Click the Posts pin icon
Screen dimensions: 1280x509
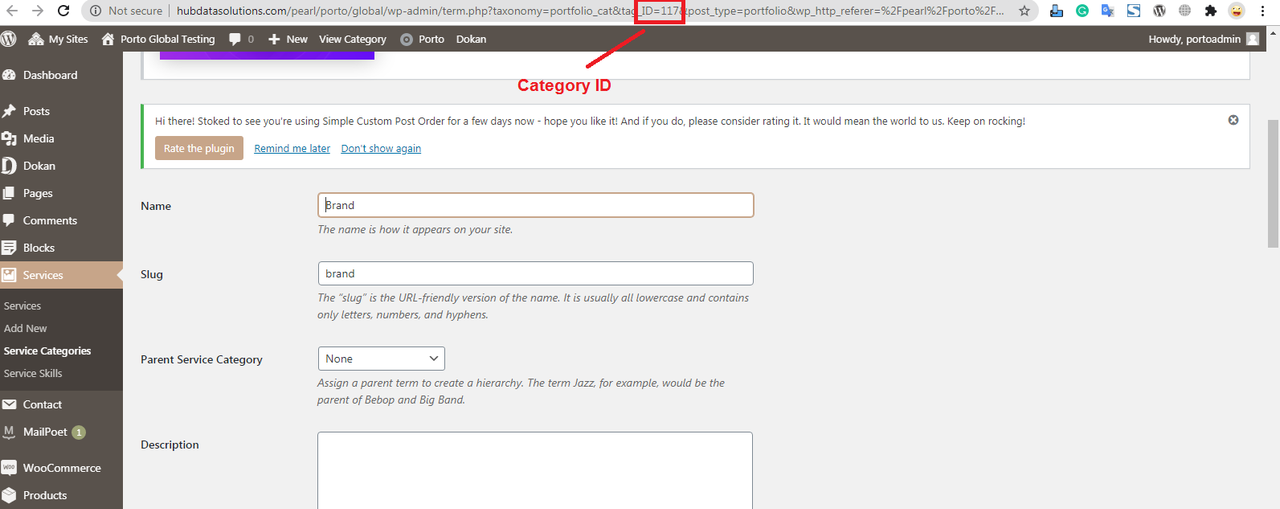9,111
